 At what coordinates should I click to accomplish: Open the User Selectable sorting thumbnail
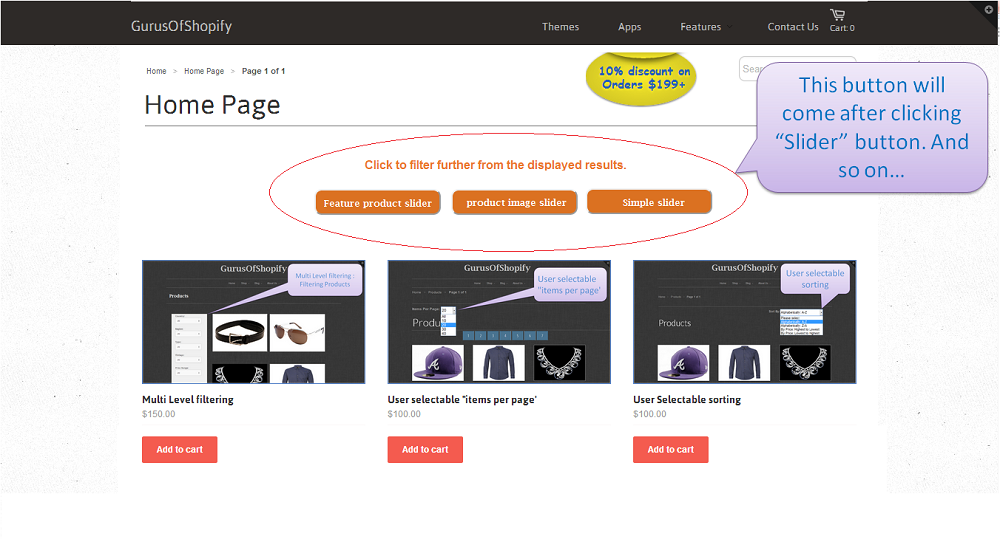click(744, 322)
